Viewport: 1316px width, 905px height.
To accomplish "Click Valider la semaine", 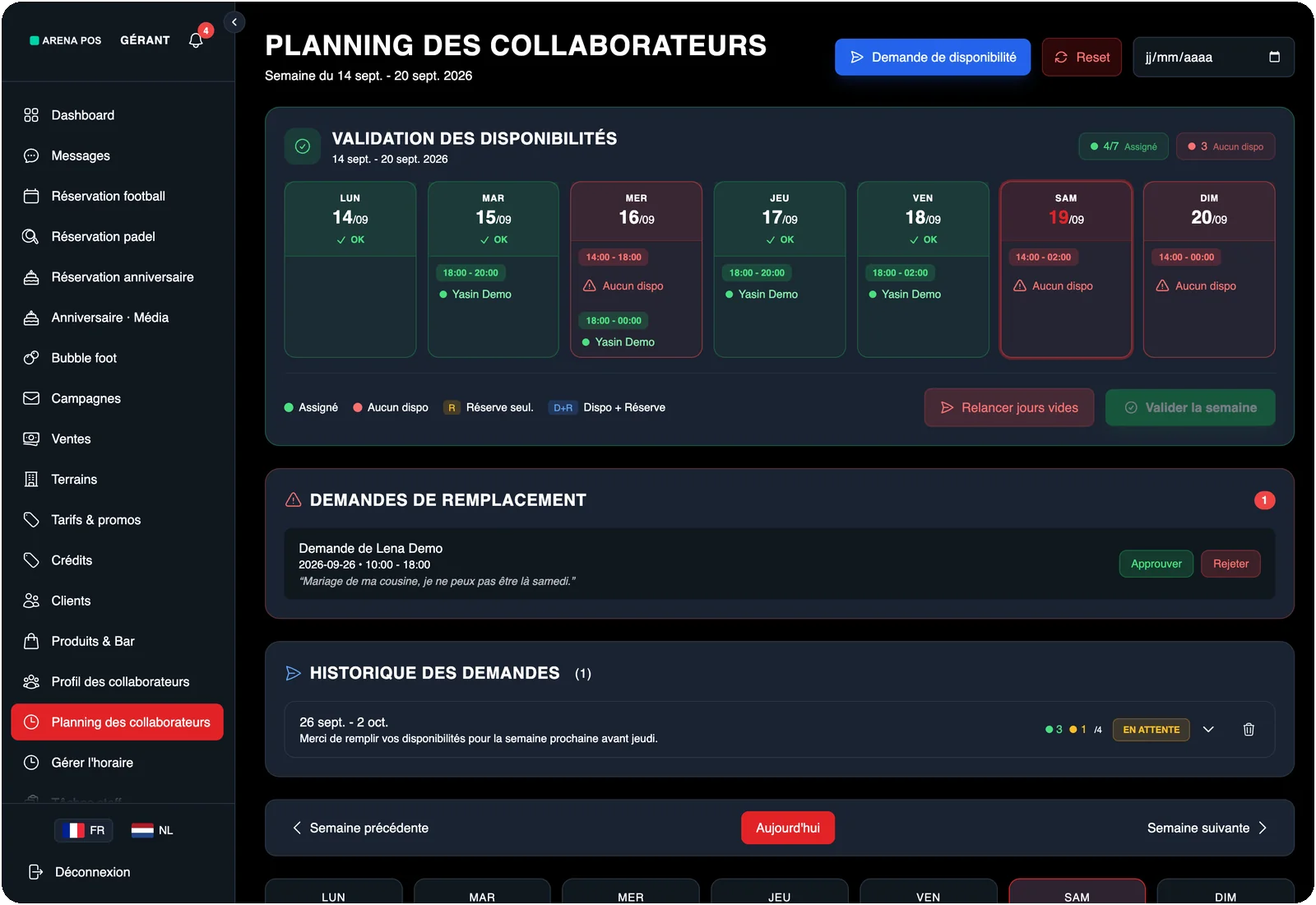I will 1190,407.
